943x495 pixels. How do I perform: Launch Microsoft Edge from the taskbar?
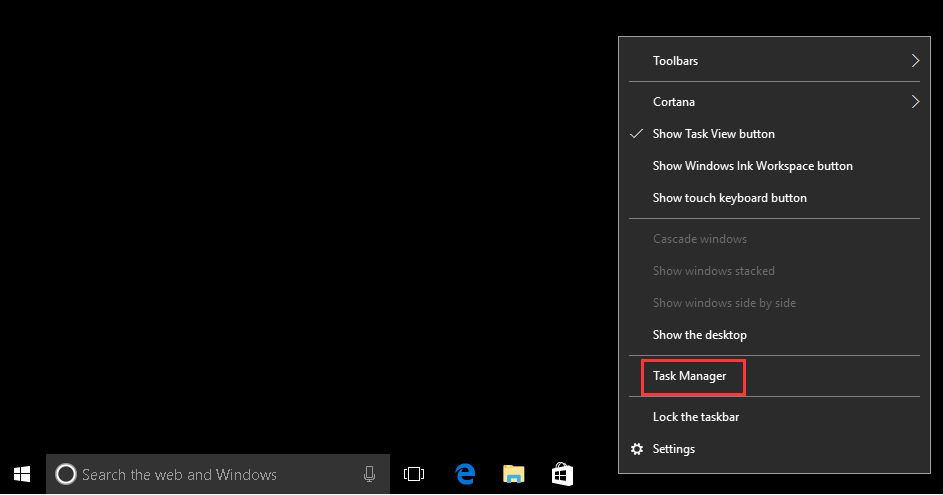point(464,474)
